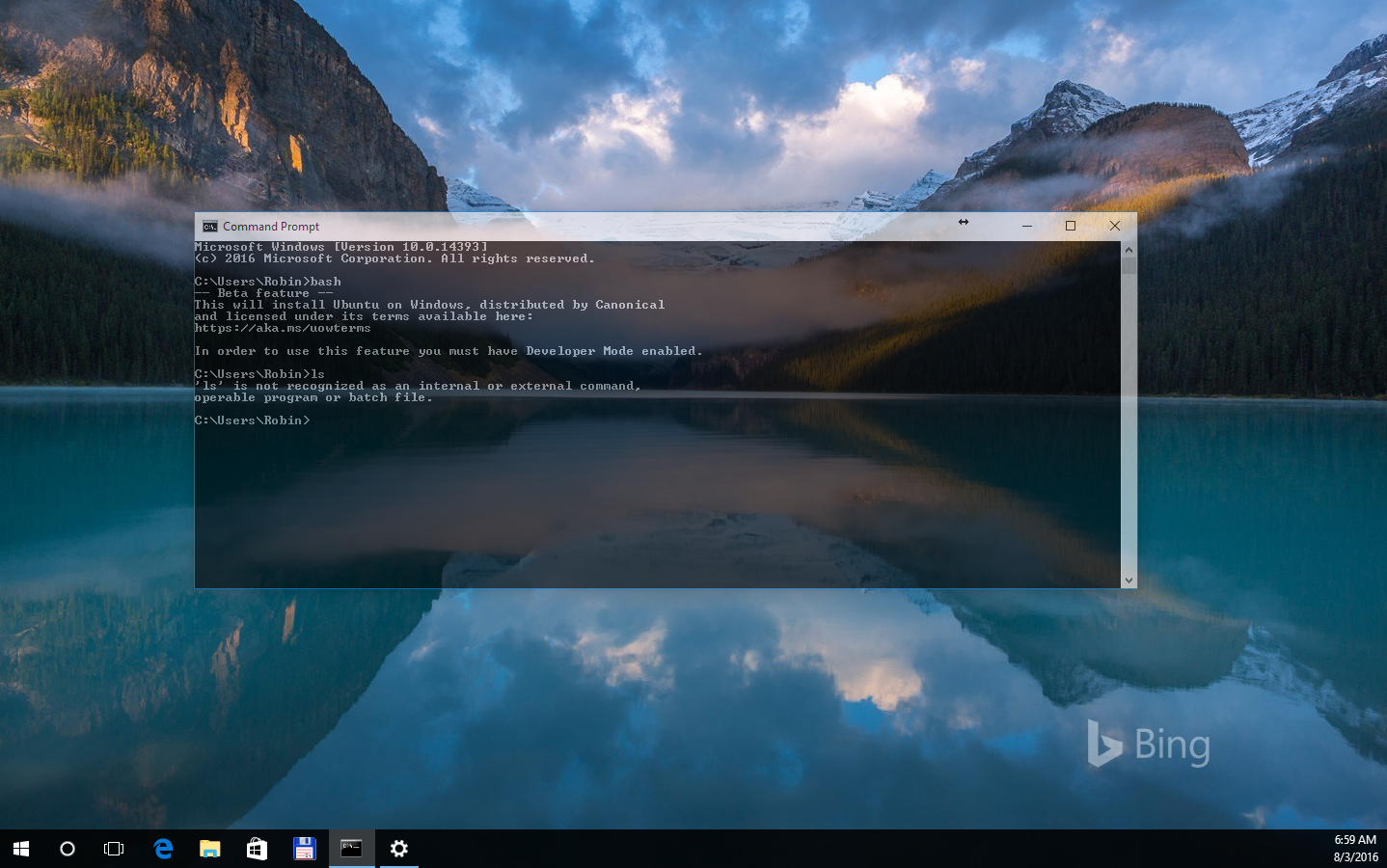Launch Microsoft Edge from taskbar
This screenshot has width=1387, height=868.
(163, 849)
